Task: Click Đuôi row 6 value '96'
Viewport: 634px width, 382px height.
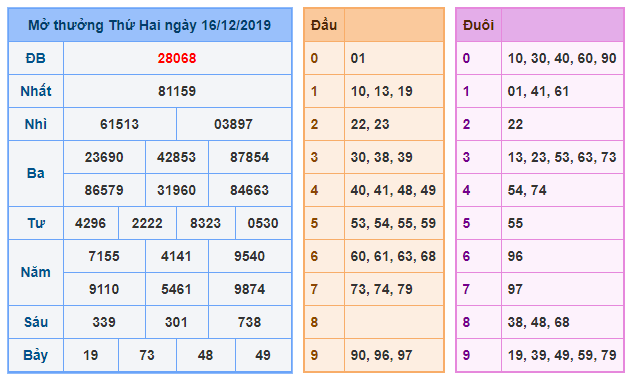Action: 516,256
